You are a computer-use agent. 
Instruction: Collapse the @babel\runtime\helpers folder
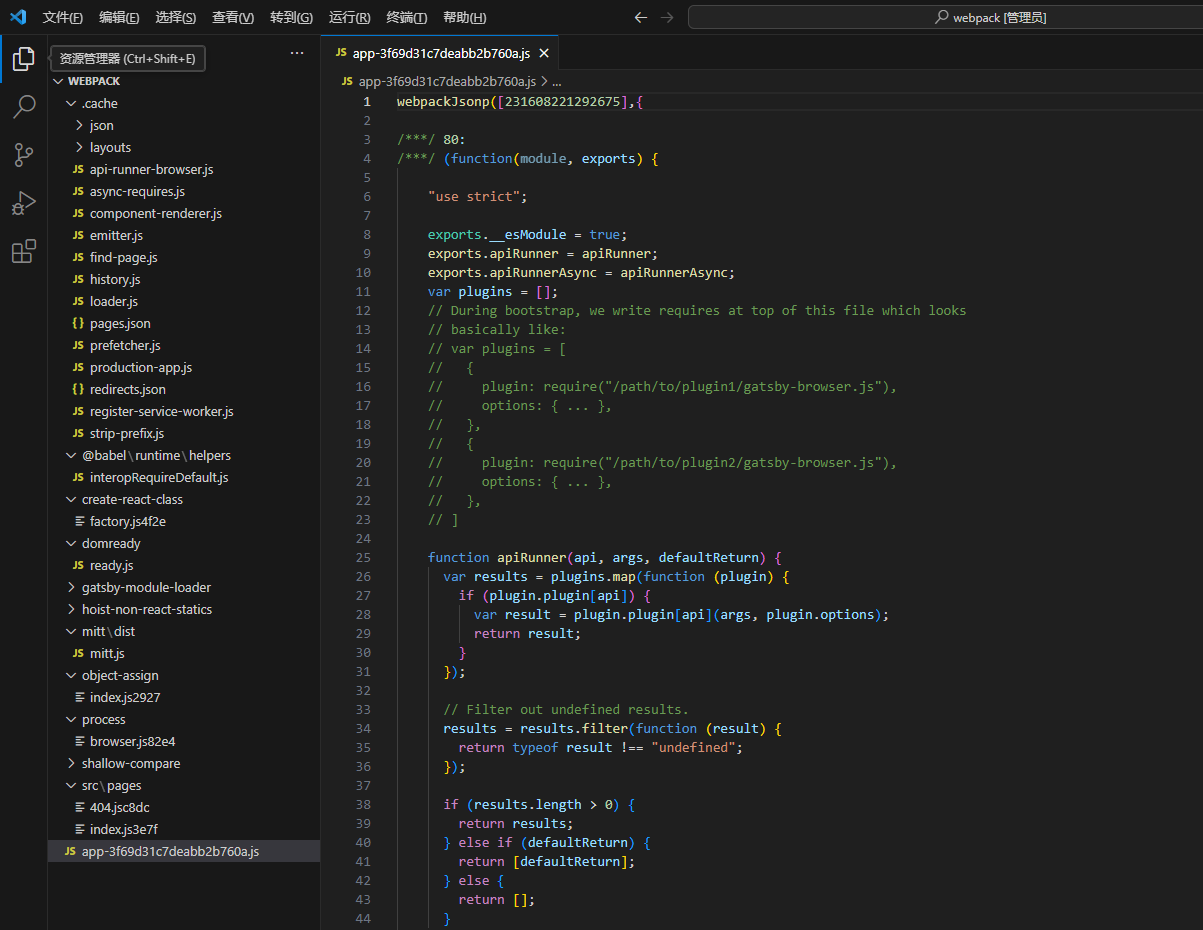[184, 455]
